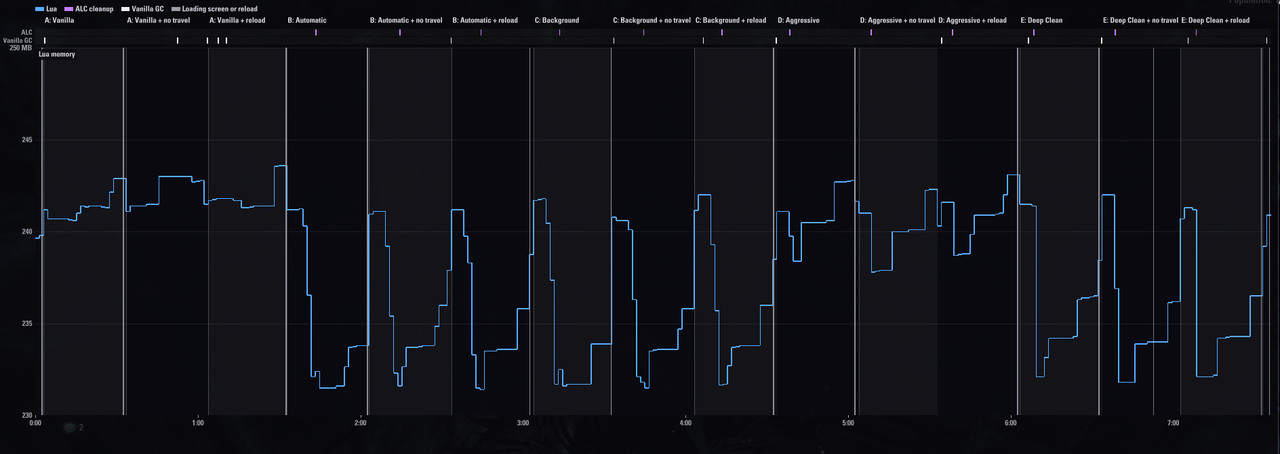
Task: Click the 3:00 time axis label
Action: point(523,424)
